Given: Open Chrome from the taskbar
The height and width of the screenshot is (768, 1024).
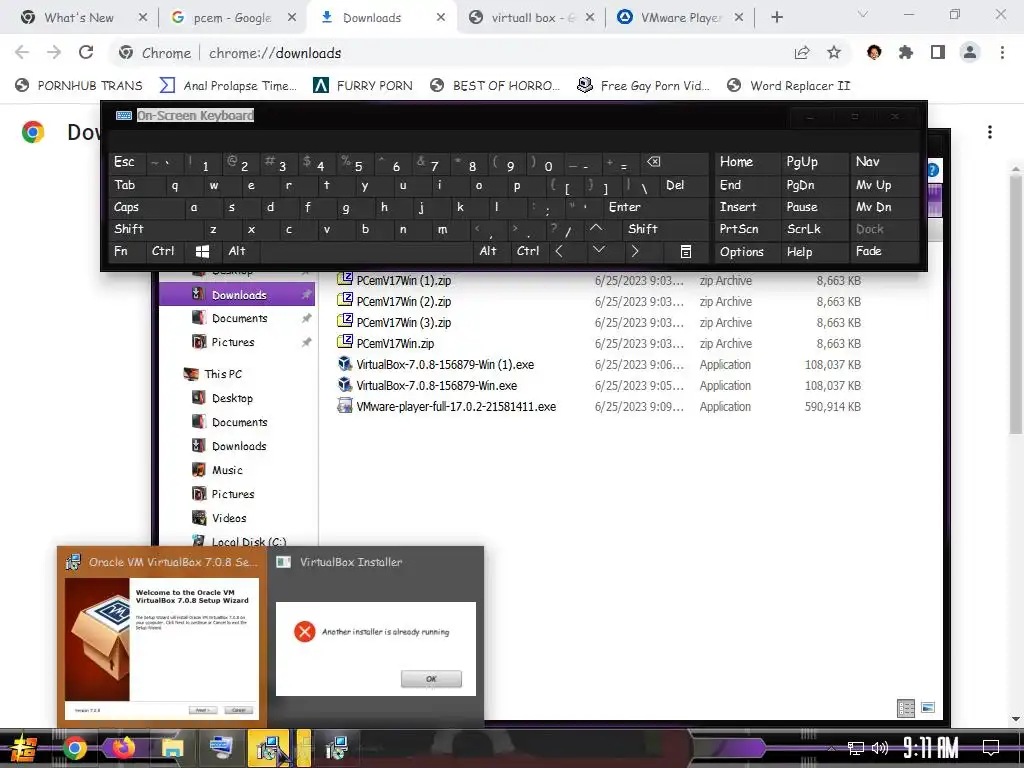Looking at the screenshot, I should [x=74, y=748].
